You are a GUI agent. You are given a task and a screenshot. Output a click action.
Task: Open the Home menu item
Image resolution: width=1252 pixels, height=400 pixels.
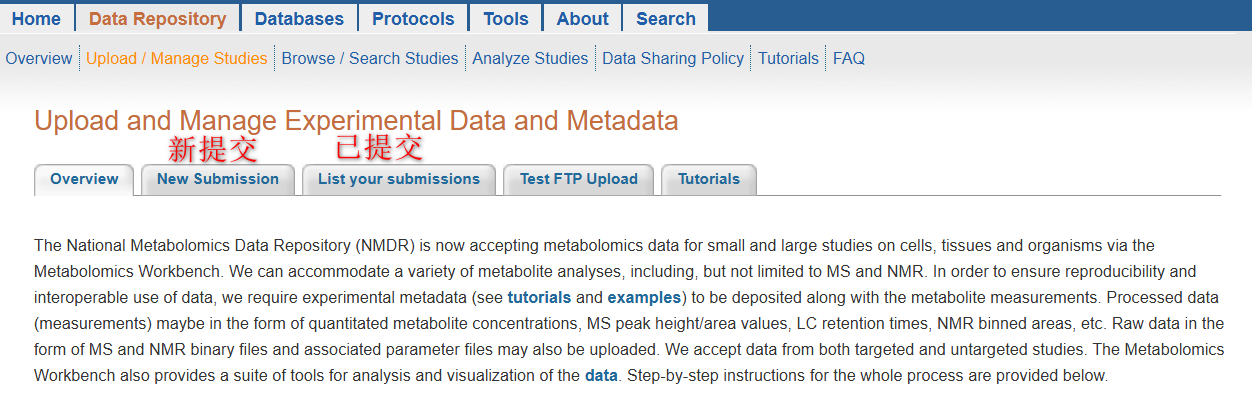[x=36, y=18]
